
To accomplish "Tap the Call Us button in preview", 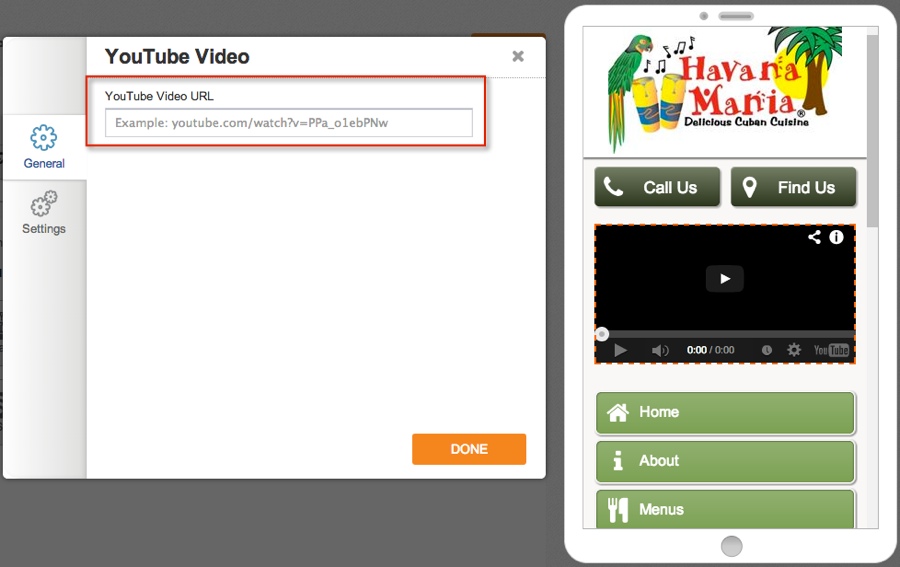I will (x=657, y=187).
